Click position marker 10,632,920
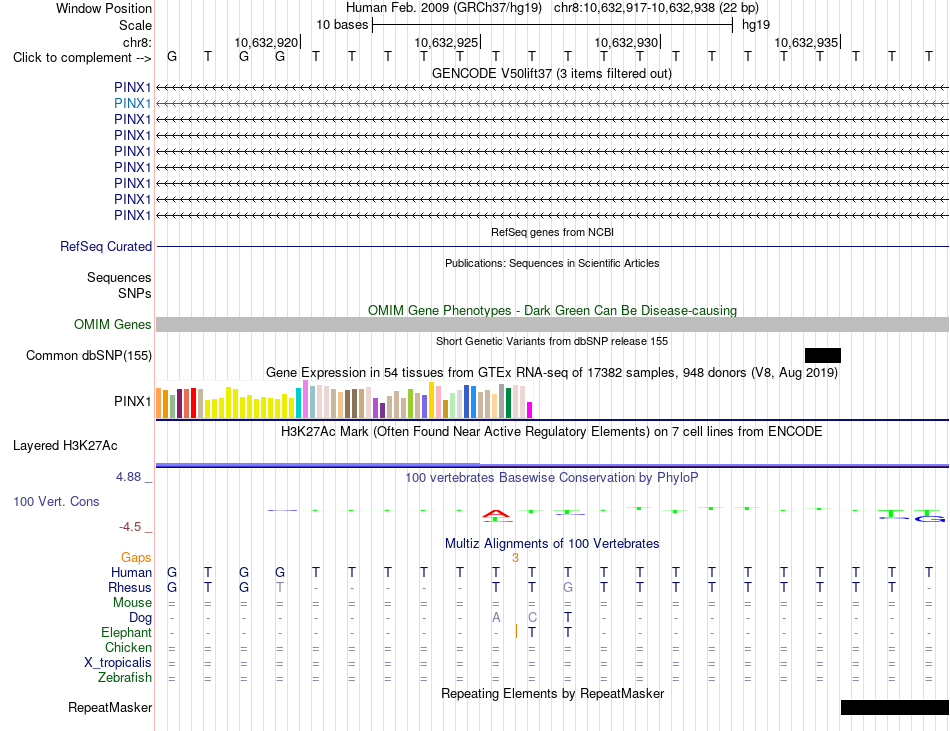 click(267, 42)
